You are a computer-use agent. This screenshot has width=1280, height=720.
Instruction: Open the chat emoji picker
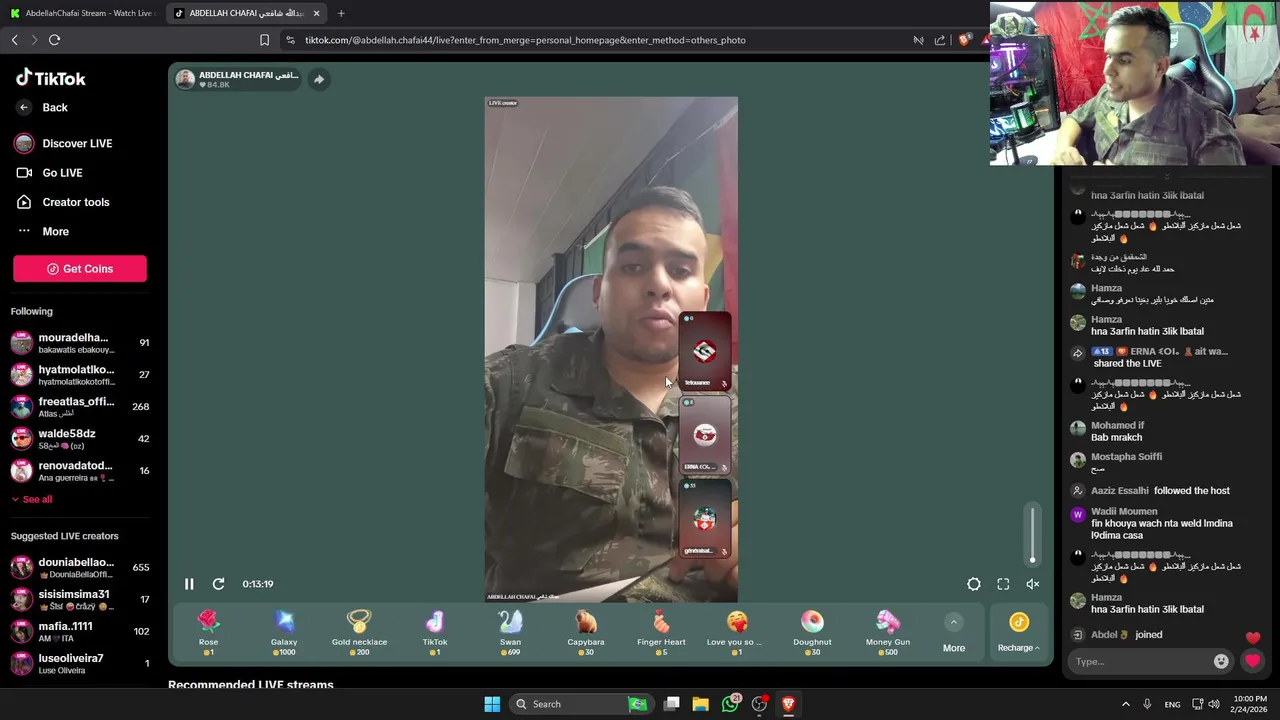1221,661
